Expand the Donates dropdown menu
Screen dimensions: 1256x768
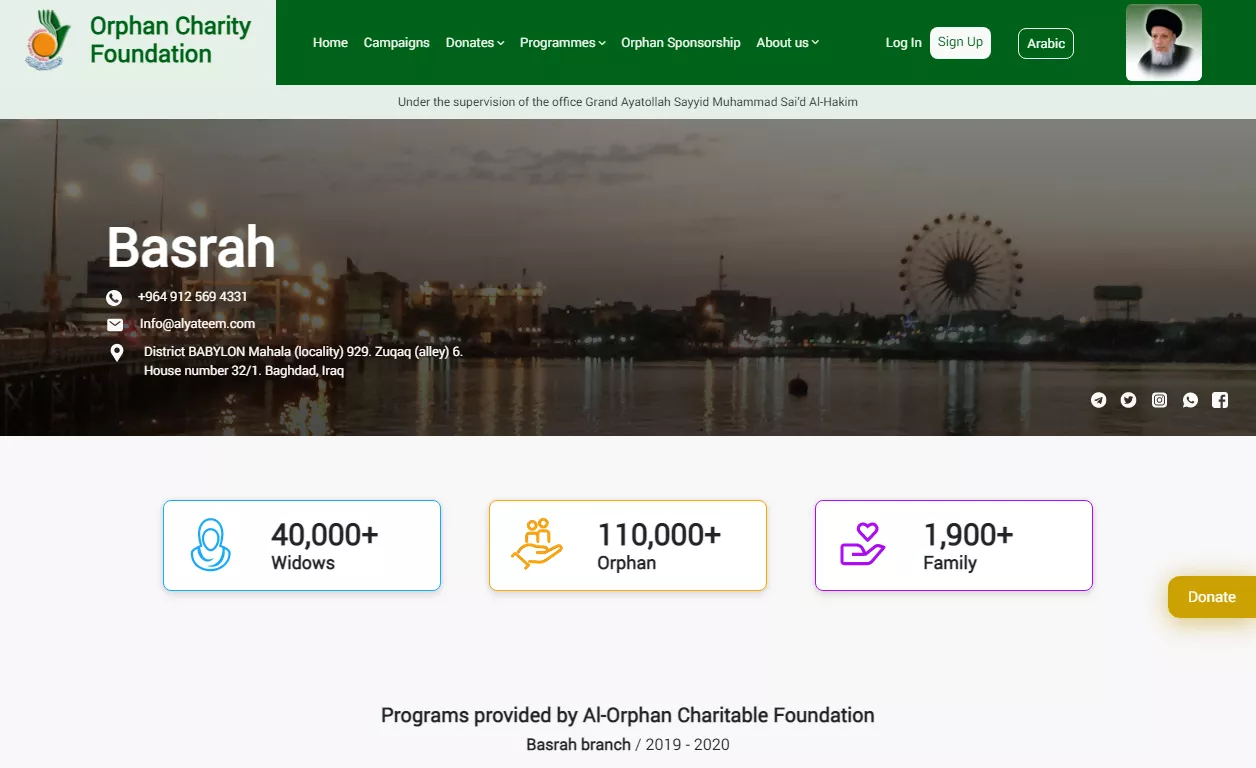475,43
